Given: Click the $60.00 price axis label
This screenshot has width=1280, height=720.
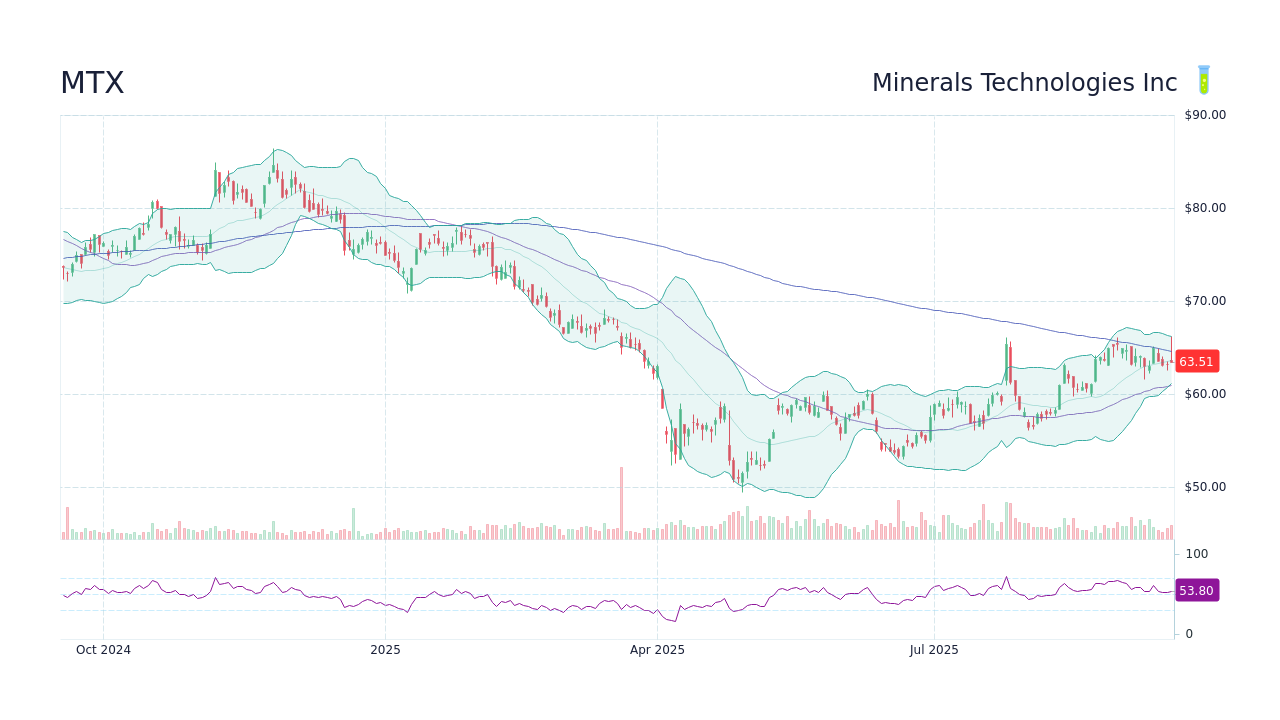Looking at the screenshot, I should click(1203, 393).
